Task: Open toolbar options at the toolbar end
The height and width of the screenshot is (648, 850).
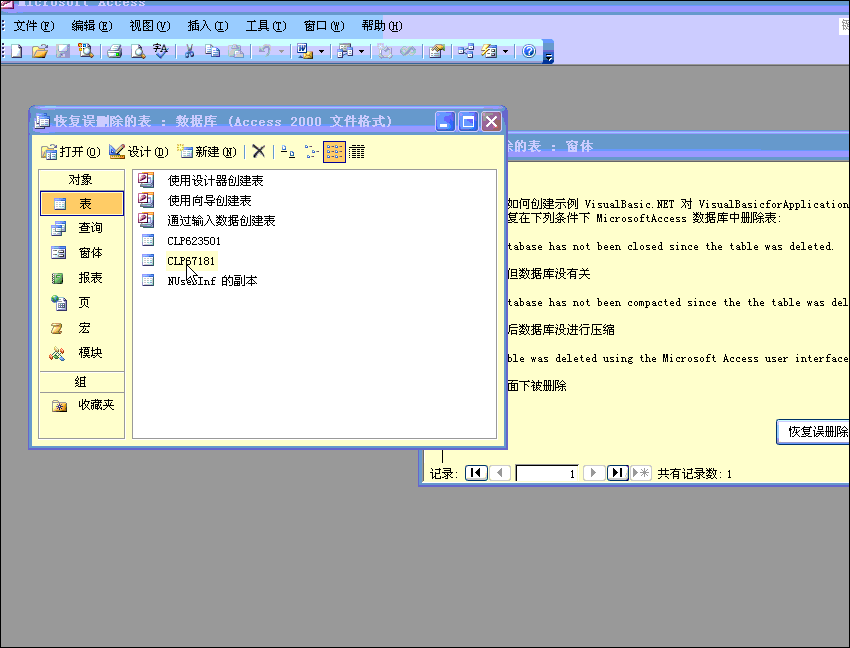Action: pos(549,53)
